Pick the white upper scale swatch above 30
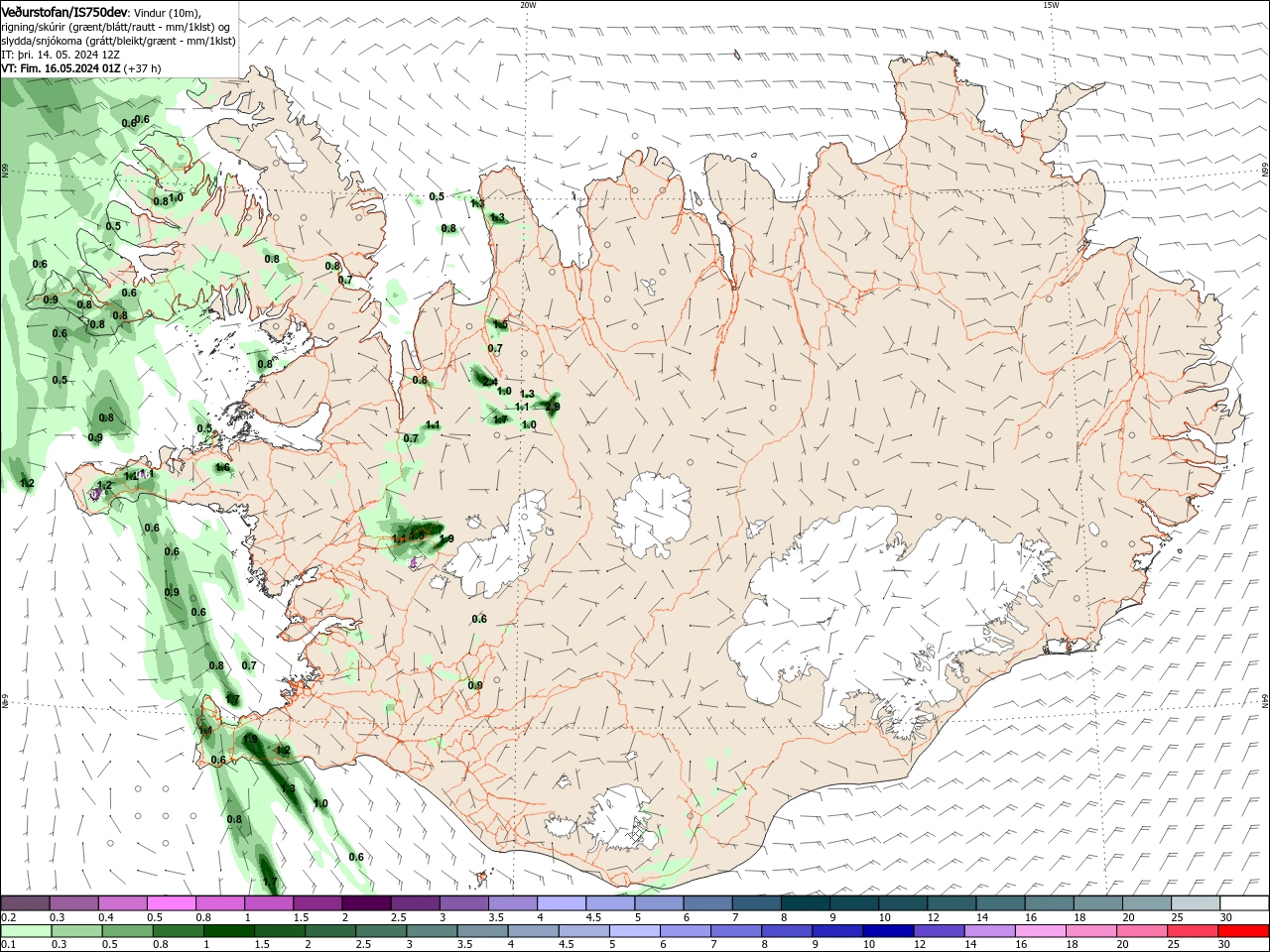This screenshot has height=952, width=1270. (1244, 902)
